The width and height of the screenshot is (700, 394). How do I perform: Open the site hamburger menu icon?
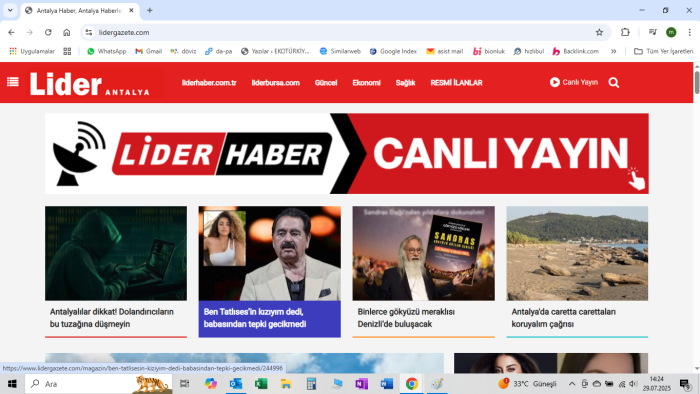click(x=12, y=82)
